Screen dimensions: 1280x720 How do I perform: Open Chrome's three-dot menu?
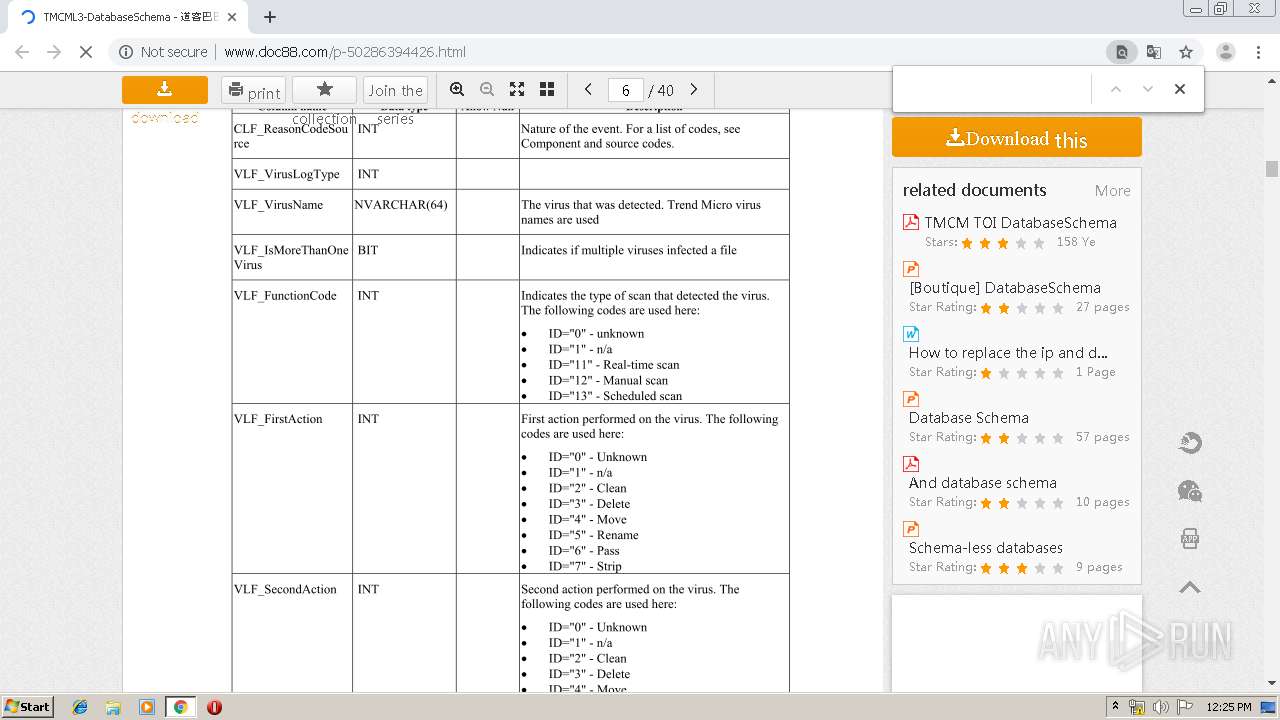(x=1259, y=52)
